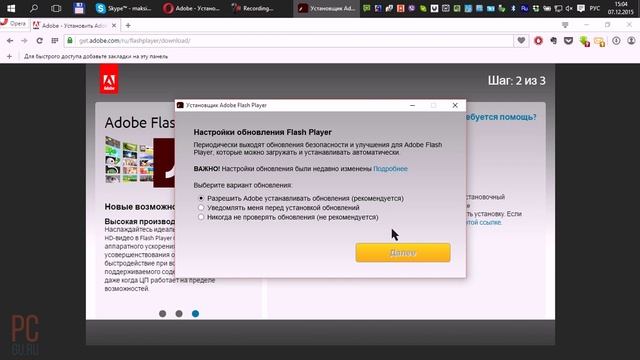Close the Adobe browser tab
This screenshot has height=360, width=640.
[114, 25]
